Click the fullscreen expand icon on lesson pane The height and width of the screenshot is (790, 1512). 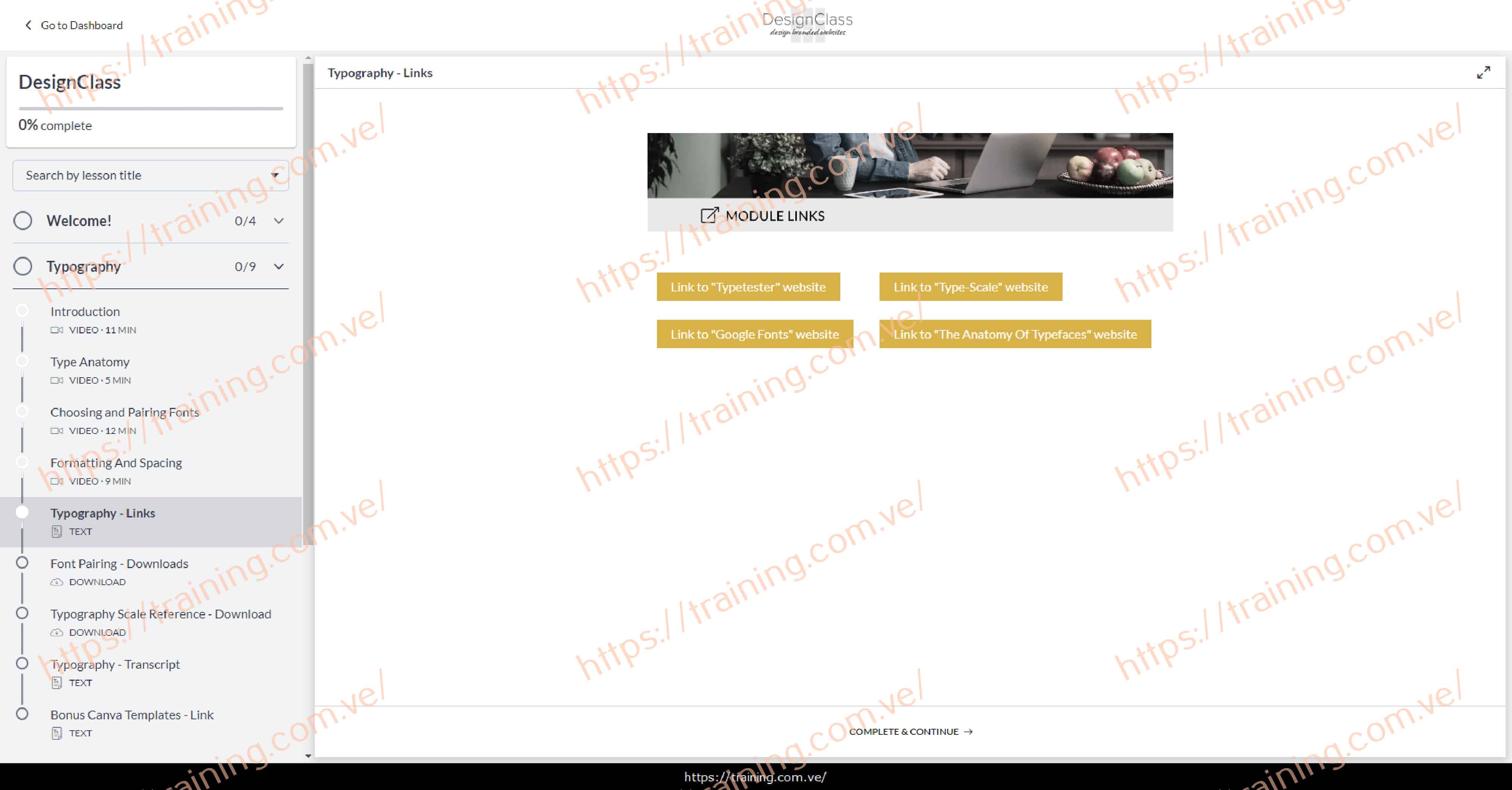pyautogui.click(x=1483, y=72)
